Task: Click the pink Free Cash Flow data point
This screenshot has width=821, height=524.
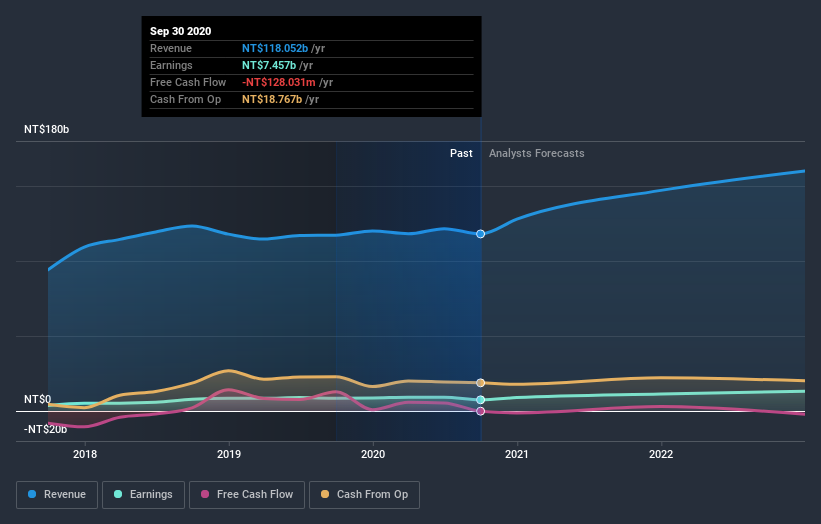Action: tap(480, 411)
